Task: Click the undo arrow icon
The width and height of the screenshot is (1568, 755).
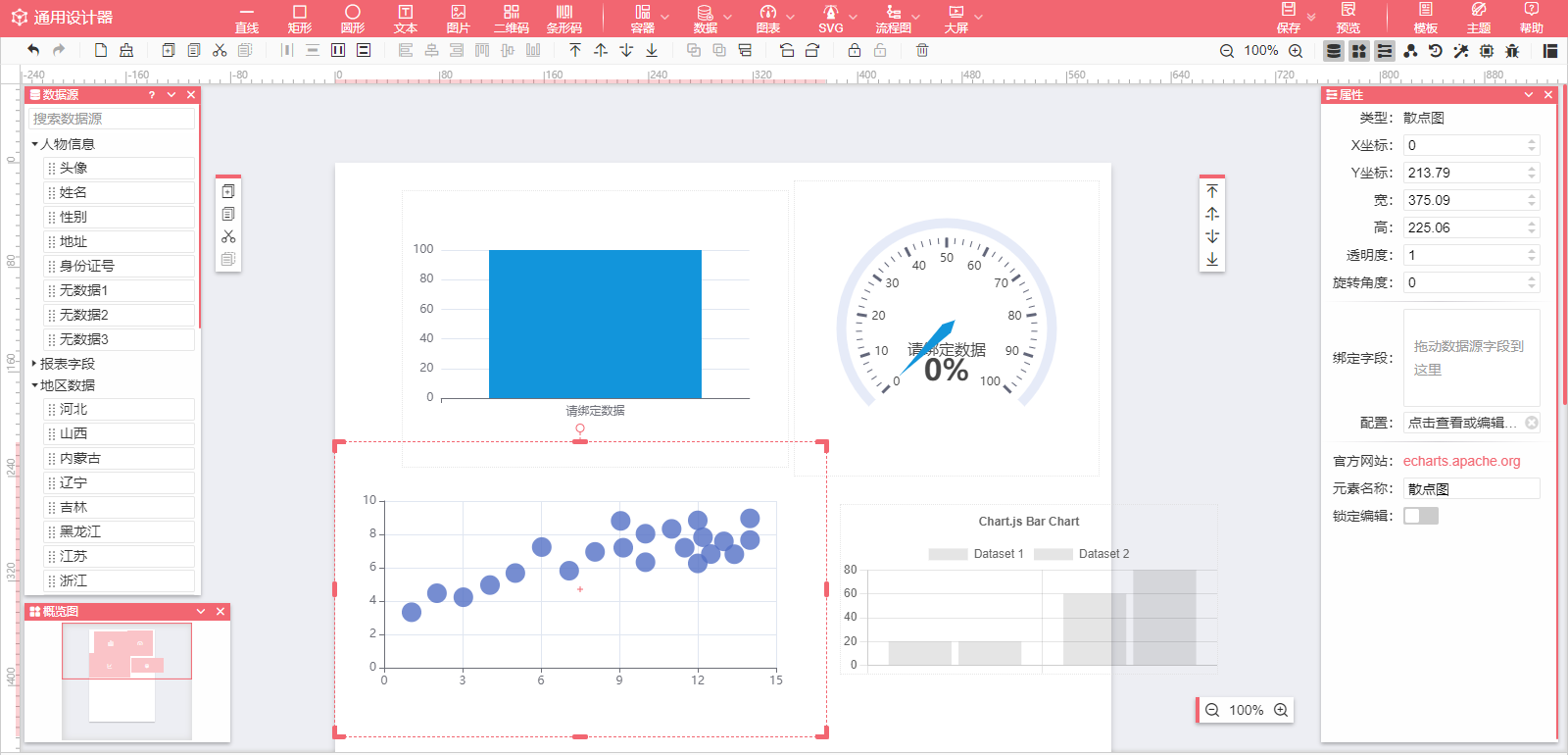Action: 33,50
